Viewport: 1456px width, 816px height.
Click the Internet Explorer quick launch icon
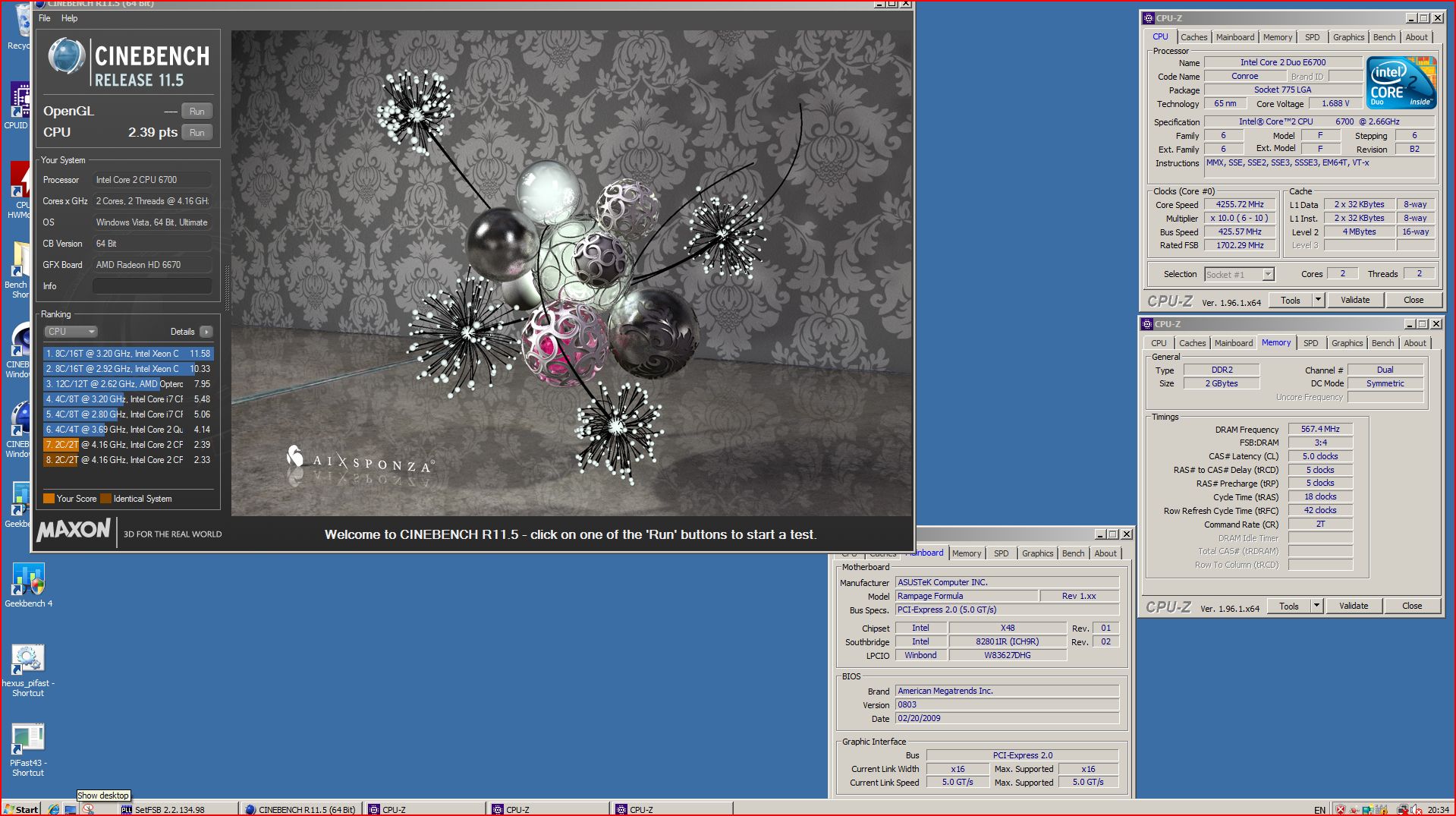coord(54,809)
